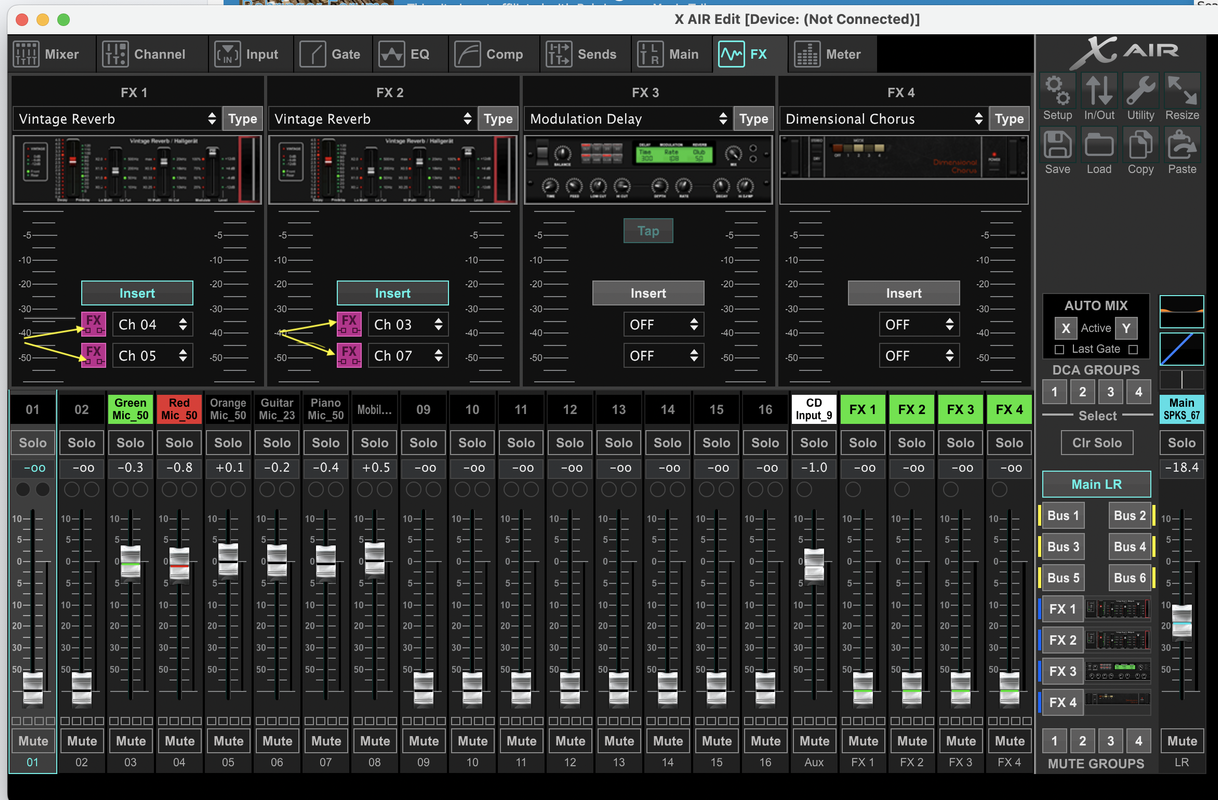Enable mute group 3
Screen dimensions: 1218x800
(x=1110, y=741)
